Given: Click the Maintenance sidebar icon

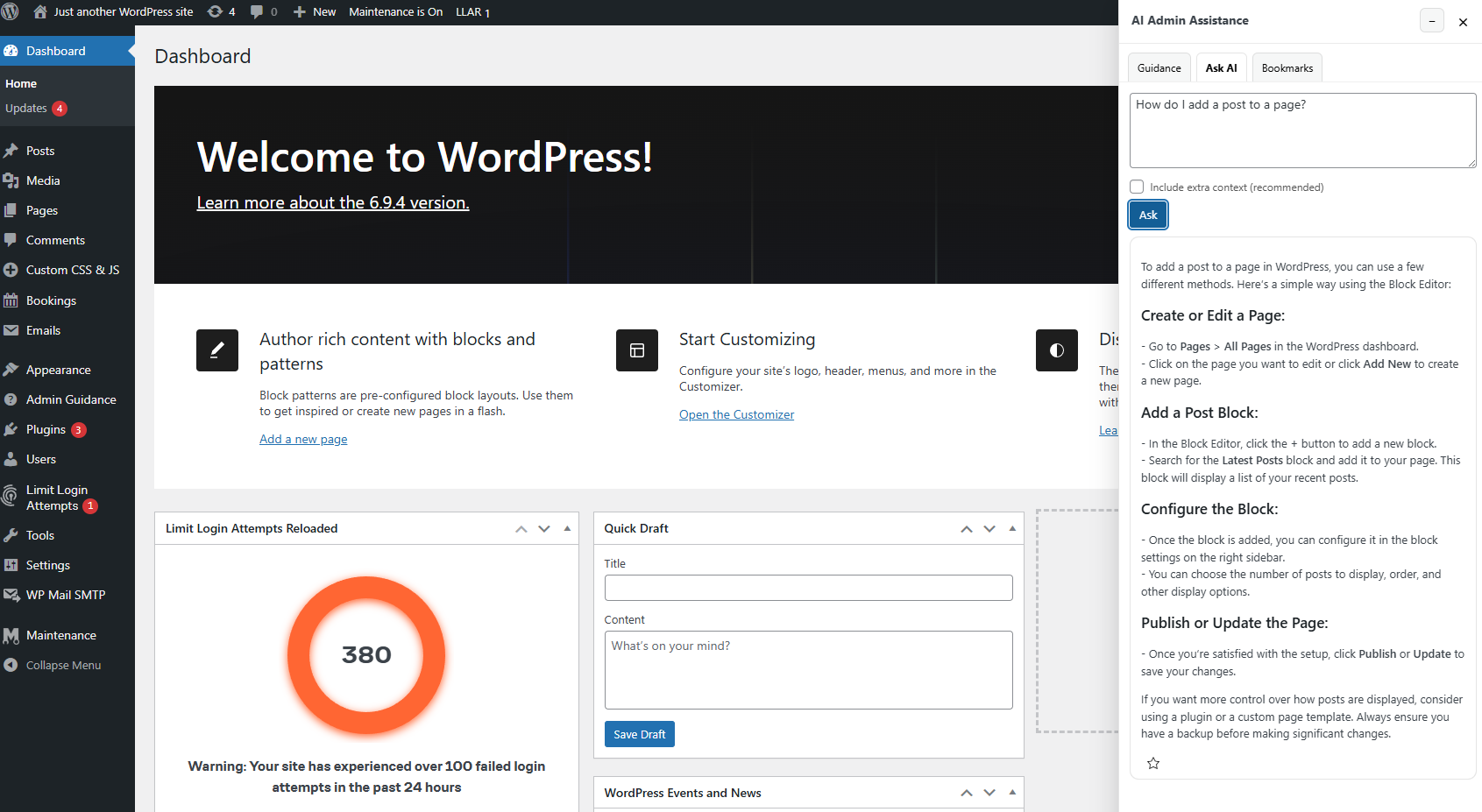Looking at the screenshot, I should pos(11,635).
